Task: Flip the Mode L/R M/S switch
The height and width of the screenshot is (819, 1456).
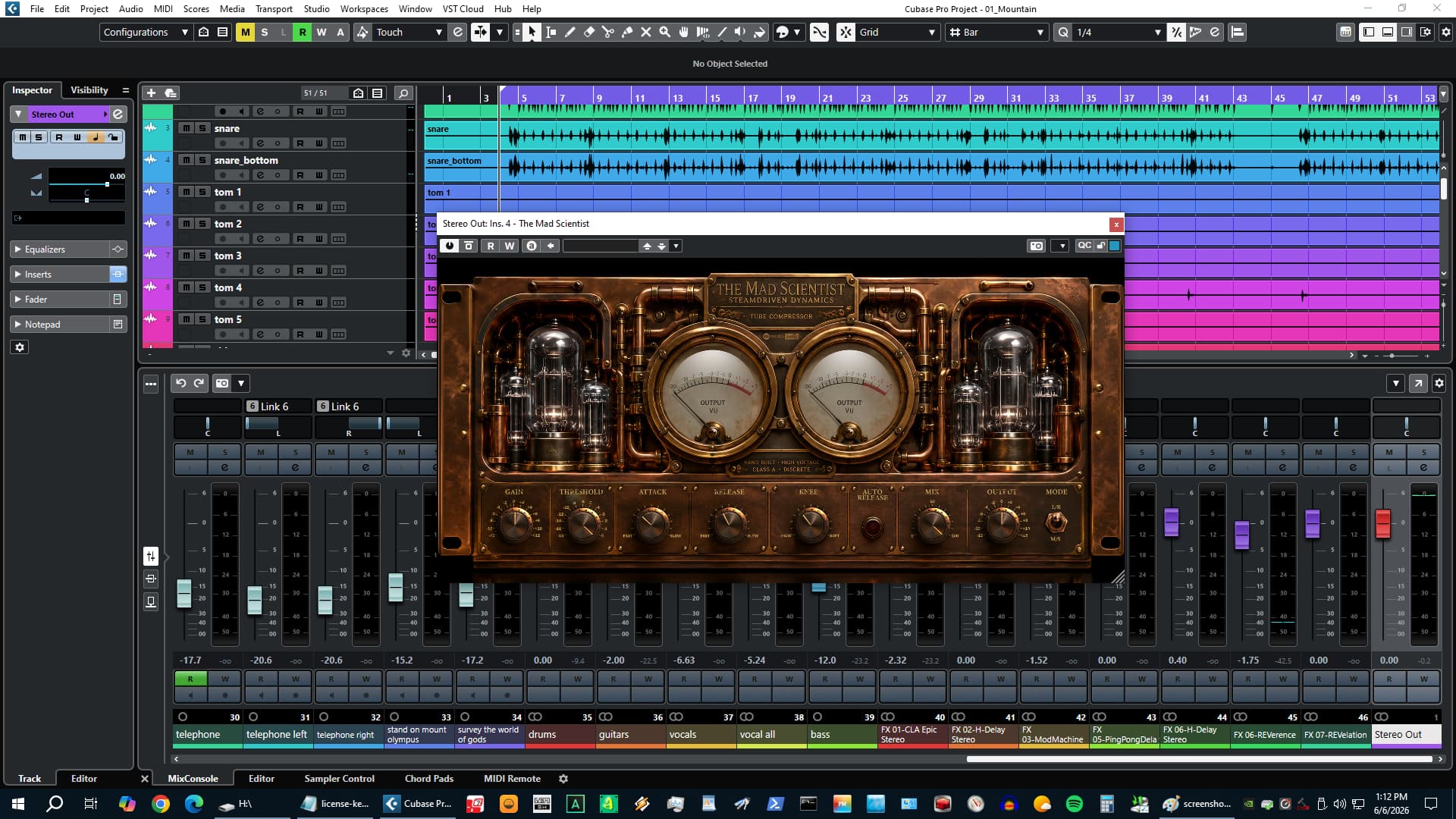Action: (x=1056, y=522)
